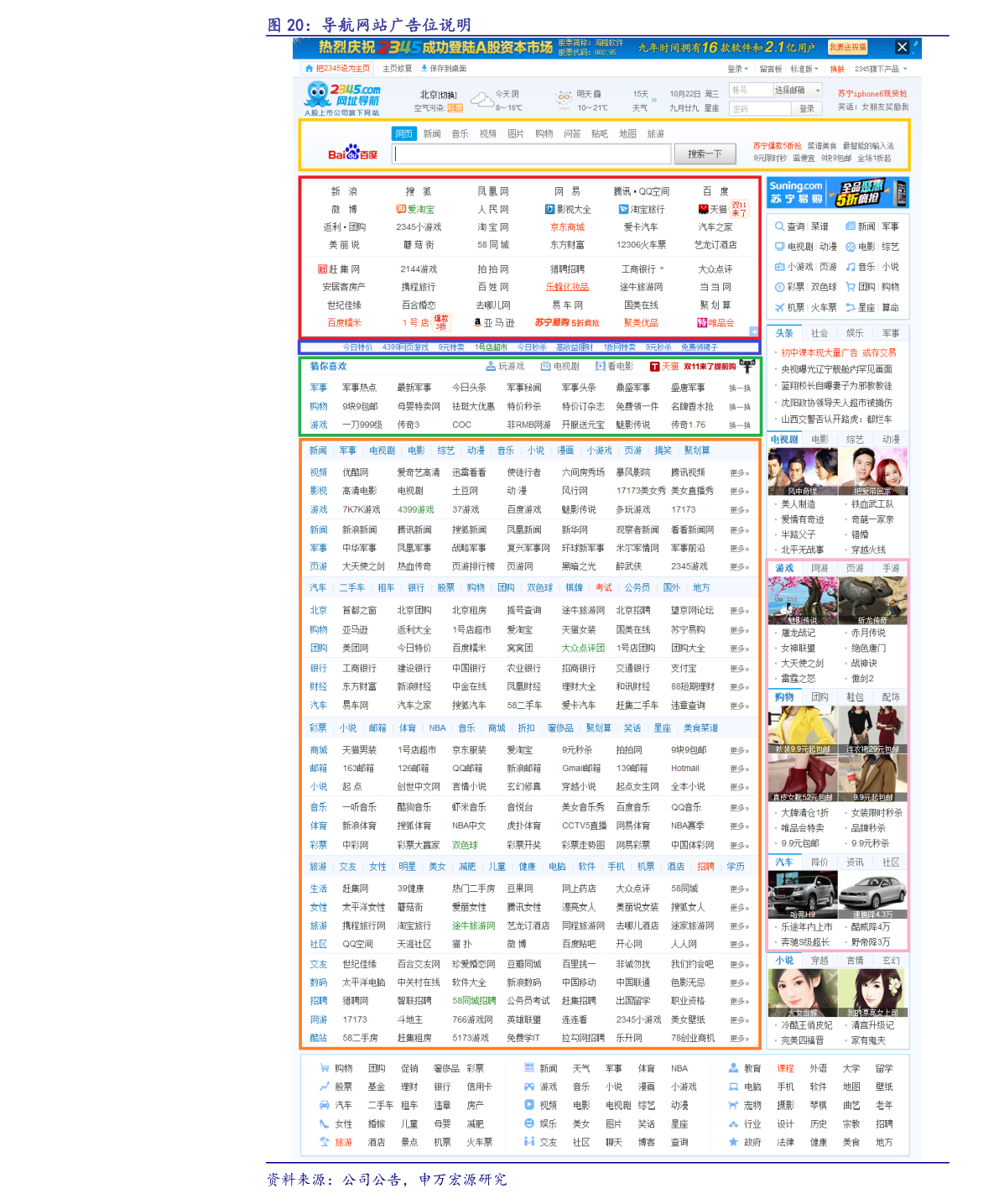
Task: Click the shopping cart icon next to 团购 | 购物
Action: pos(850,287)
